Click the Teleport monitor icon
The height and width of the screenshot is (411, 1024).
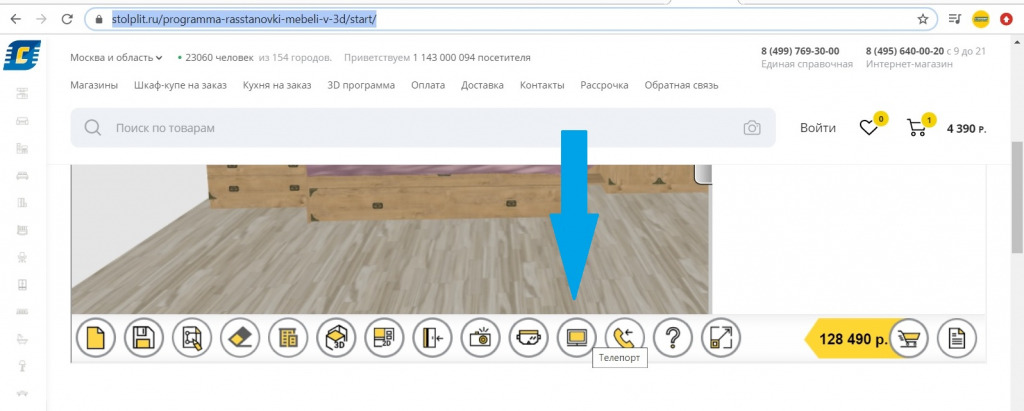point(577,338)
